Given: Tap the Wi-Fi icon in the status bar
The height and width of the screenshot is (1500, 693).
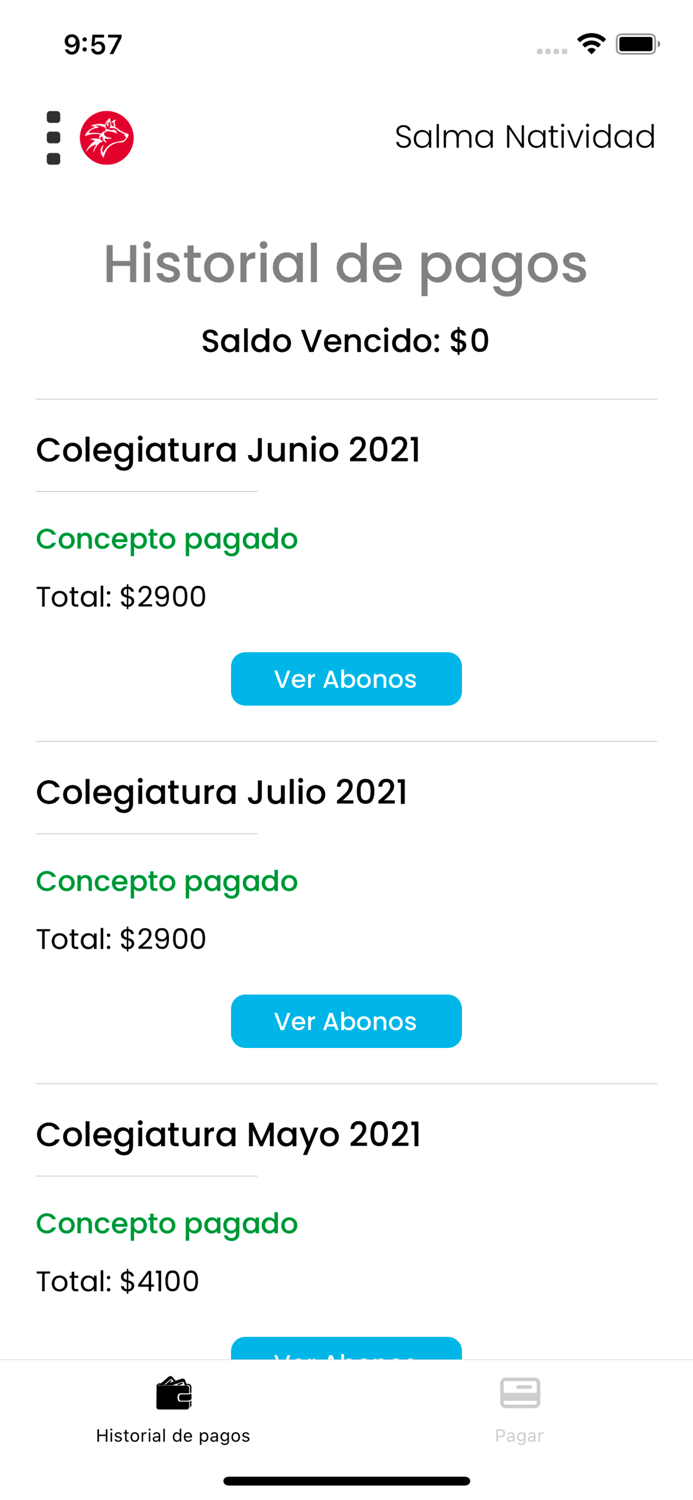Looking at the screenshot, I should click(x=590, y=43).
